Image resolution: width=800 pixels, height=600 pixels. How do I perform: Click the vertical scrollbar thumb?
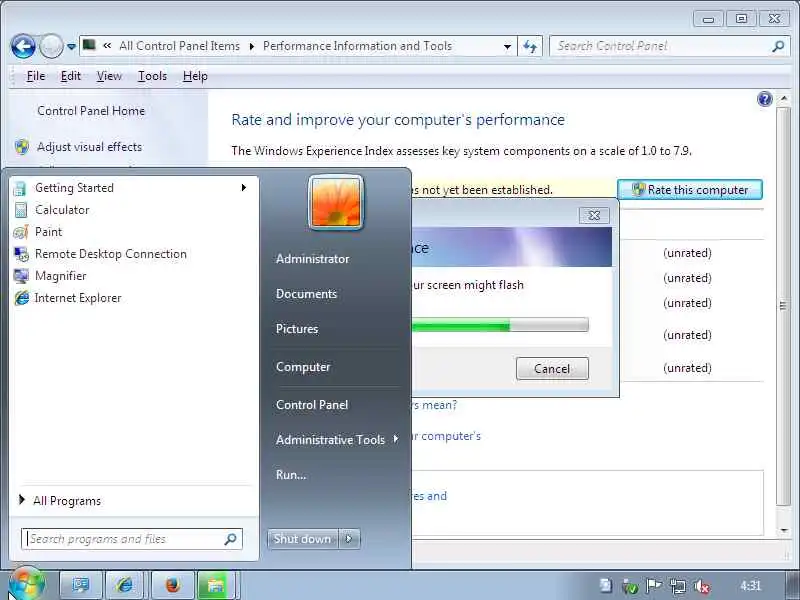click(783, 306)
